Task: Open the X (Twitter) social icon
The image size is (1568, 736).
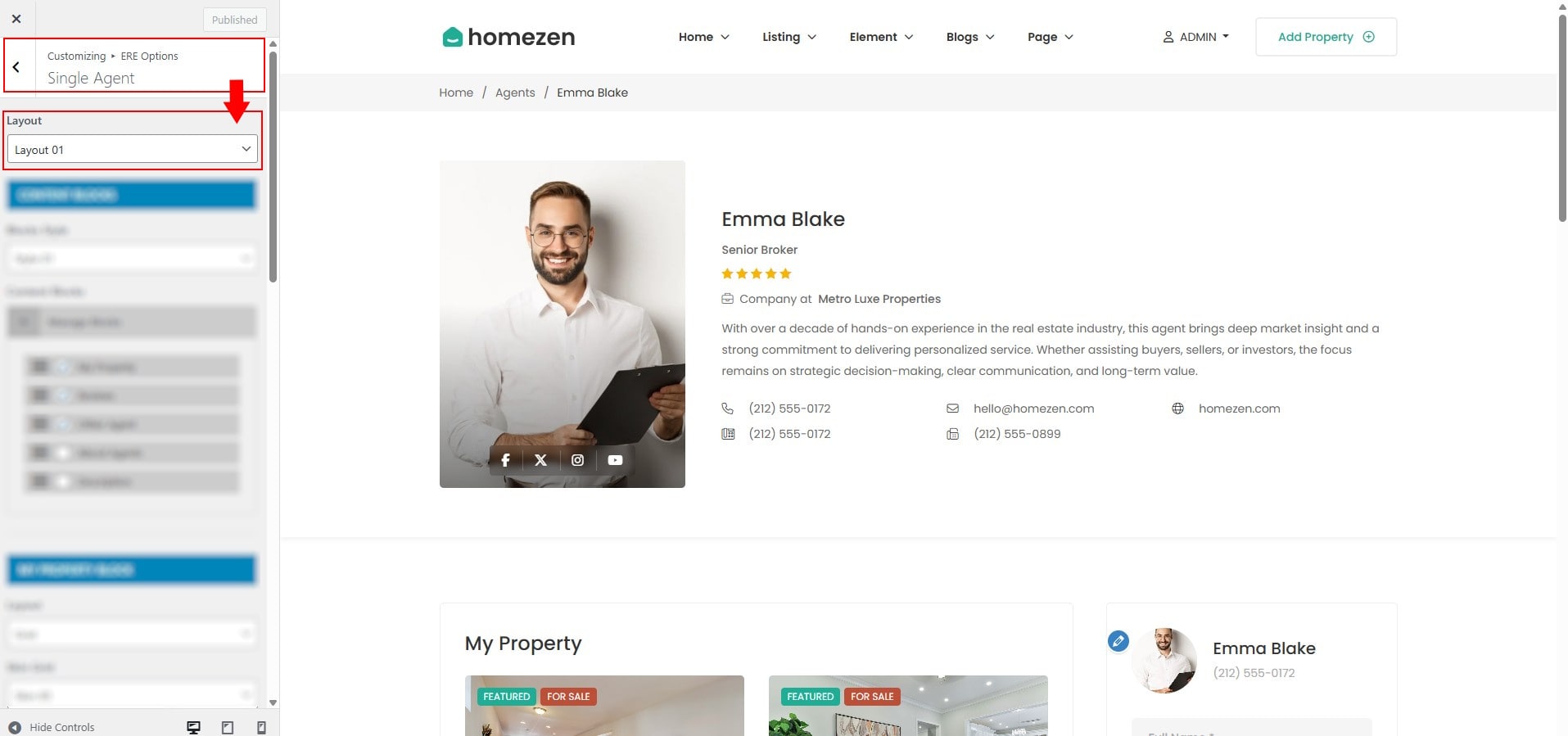Action: coord(540,460)
